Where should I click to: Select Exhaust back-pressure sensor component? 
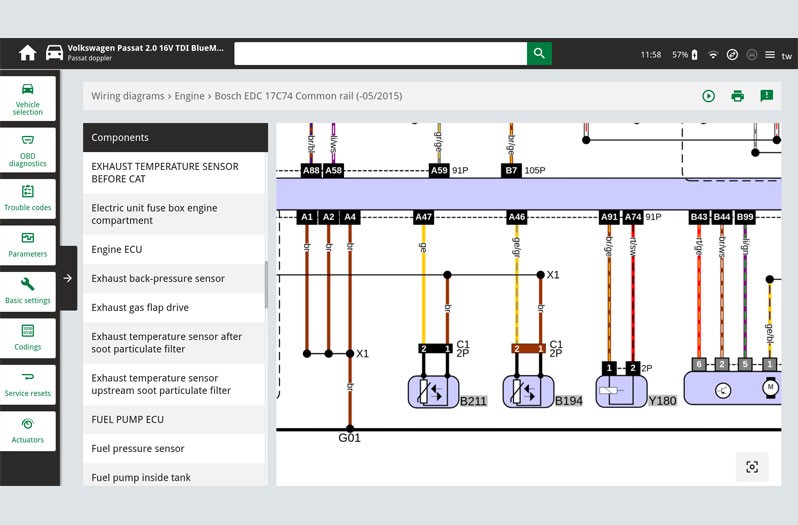pos(174,279)
